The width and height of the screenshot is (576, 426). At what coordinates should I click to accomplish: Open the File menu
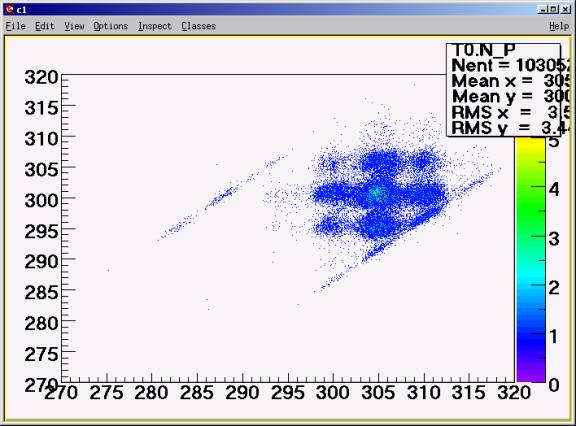tap(15, 26)
